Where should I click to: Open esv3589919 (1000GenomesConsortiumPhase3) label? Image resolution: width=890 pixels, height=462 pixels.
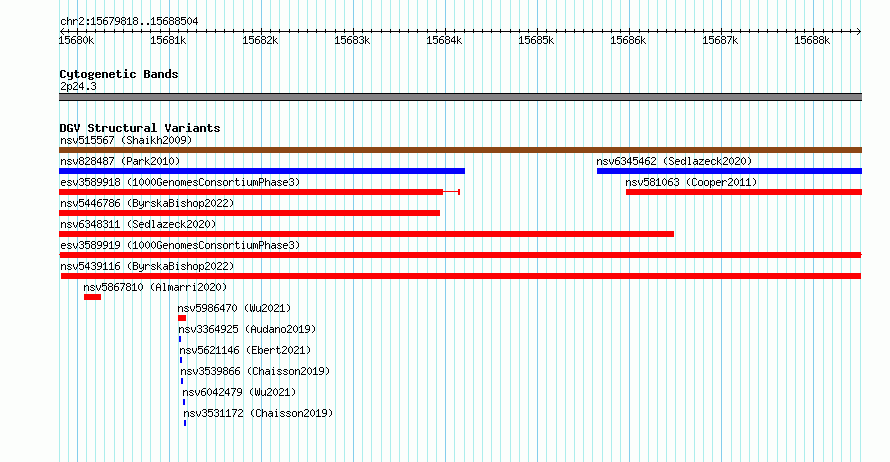180,245
